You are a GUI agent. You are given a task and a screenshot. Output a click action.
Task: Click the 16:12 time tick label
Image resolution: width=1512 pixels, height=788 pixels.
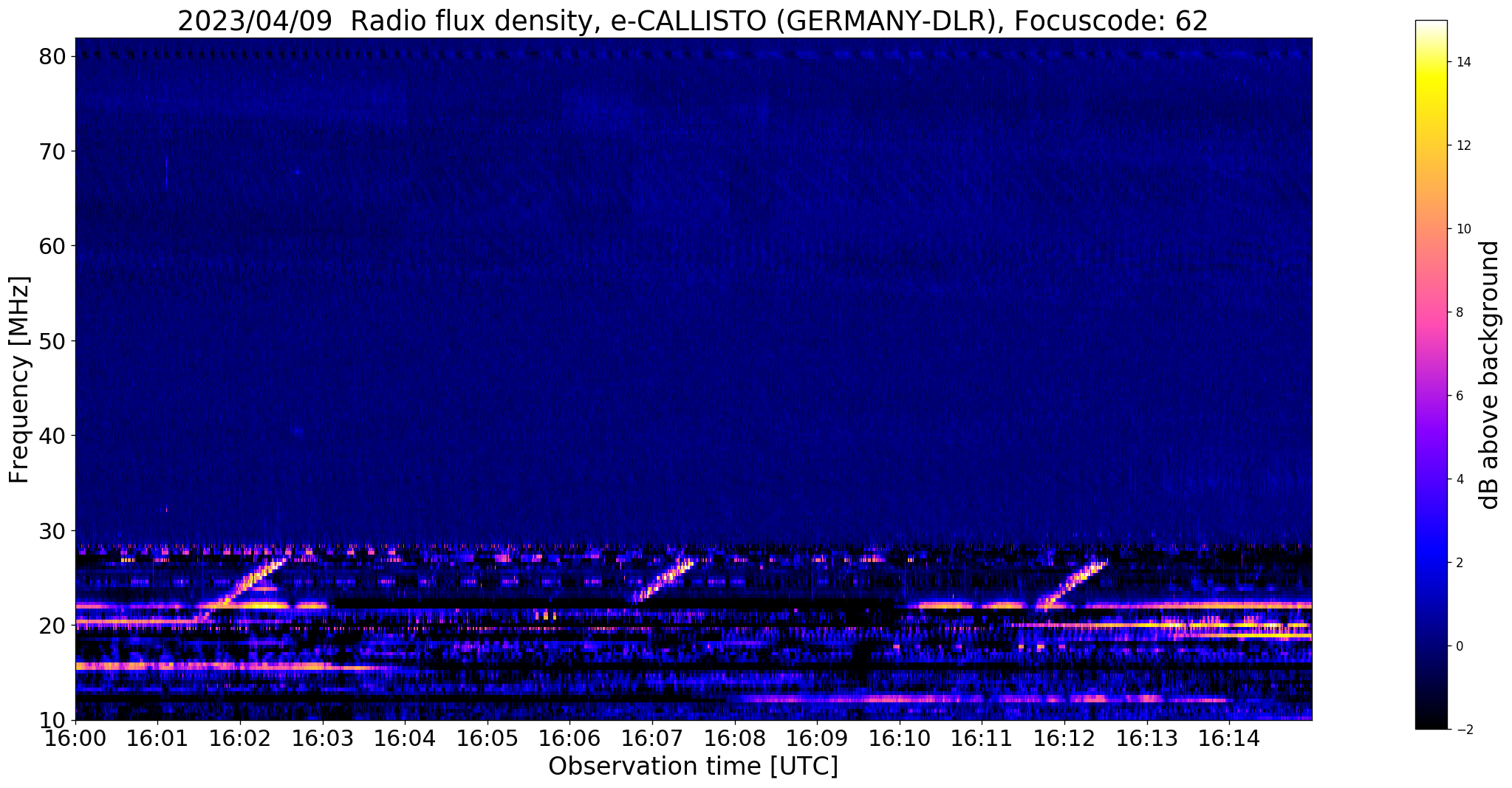click(1064, 737)
